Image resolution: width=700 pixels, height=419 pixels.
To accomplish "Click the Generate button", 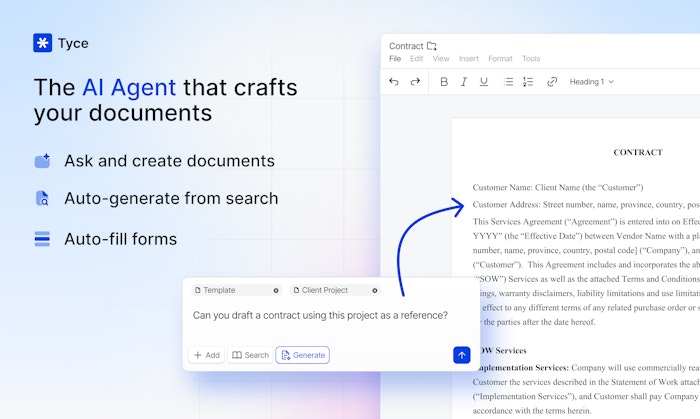I will [x=303, y=355].
